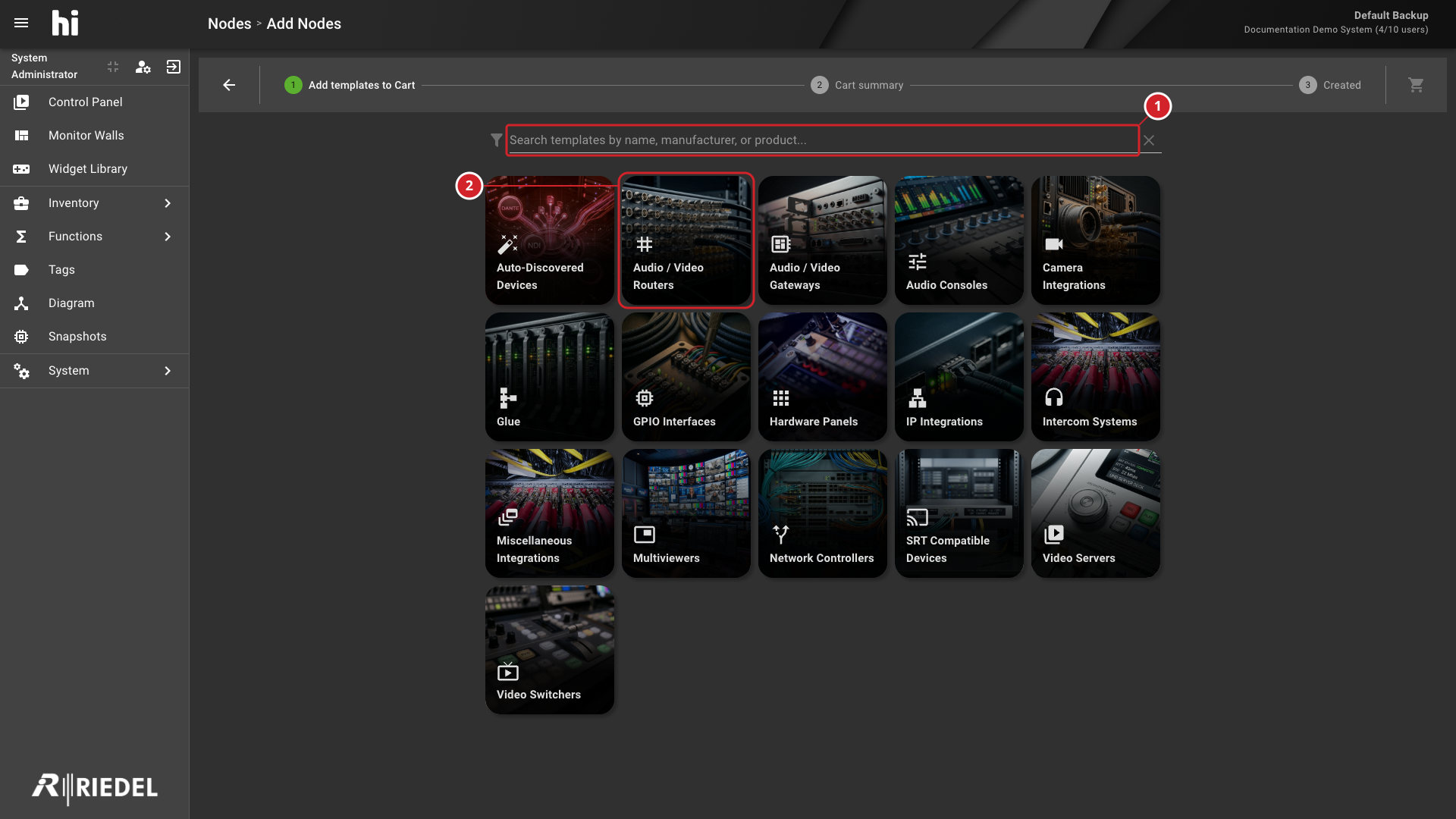1456x819 pixels.
Task: Select Auto-Discovered Devices category
Action: point(550,240)
